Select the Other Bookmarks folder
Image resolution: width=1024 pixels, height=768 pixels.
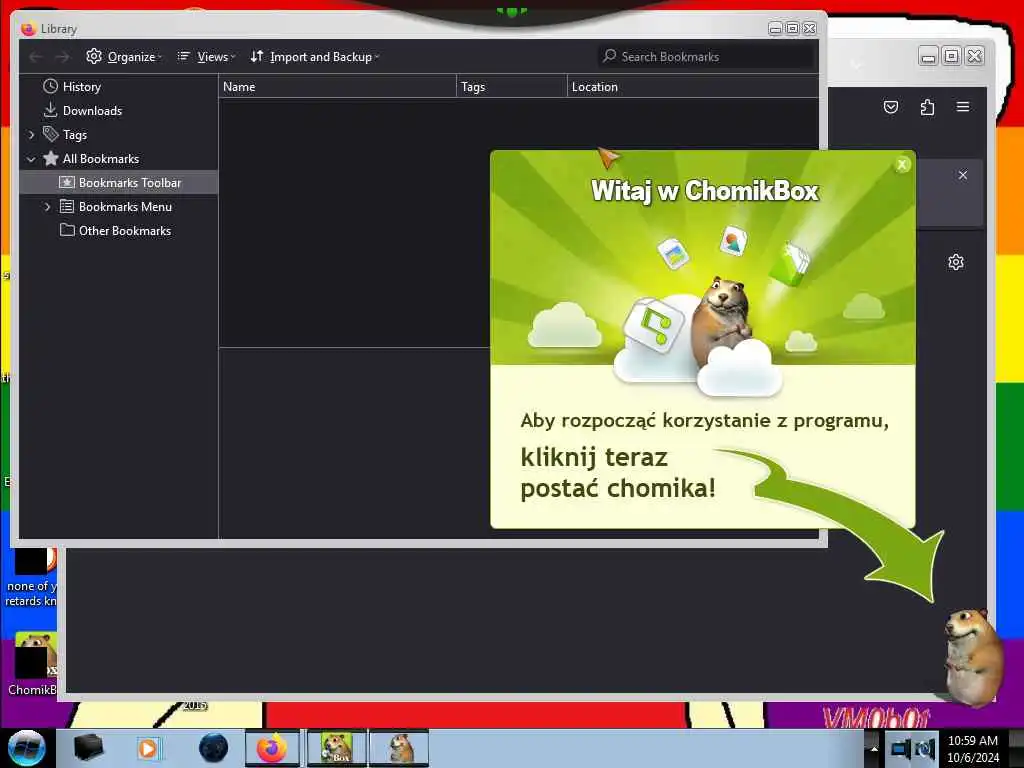[125, 231]
